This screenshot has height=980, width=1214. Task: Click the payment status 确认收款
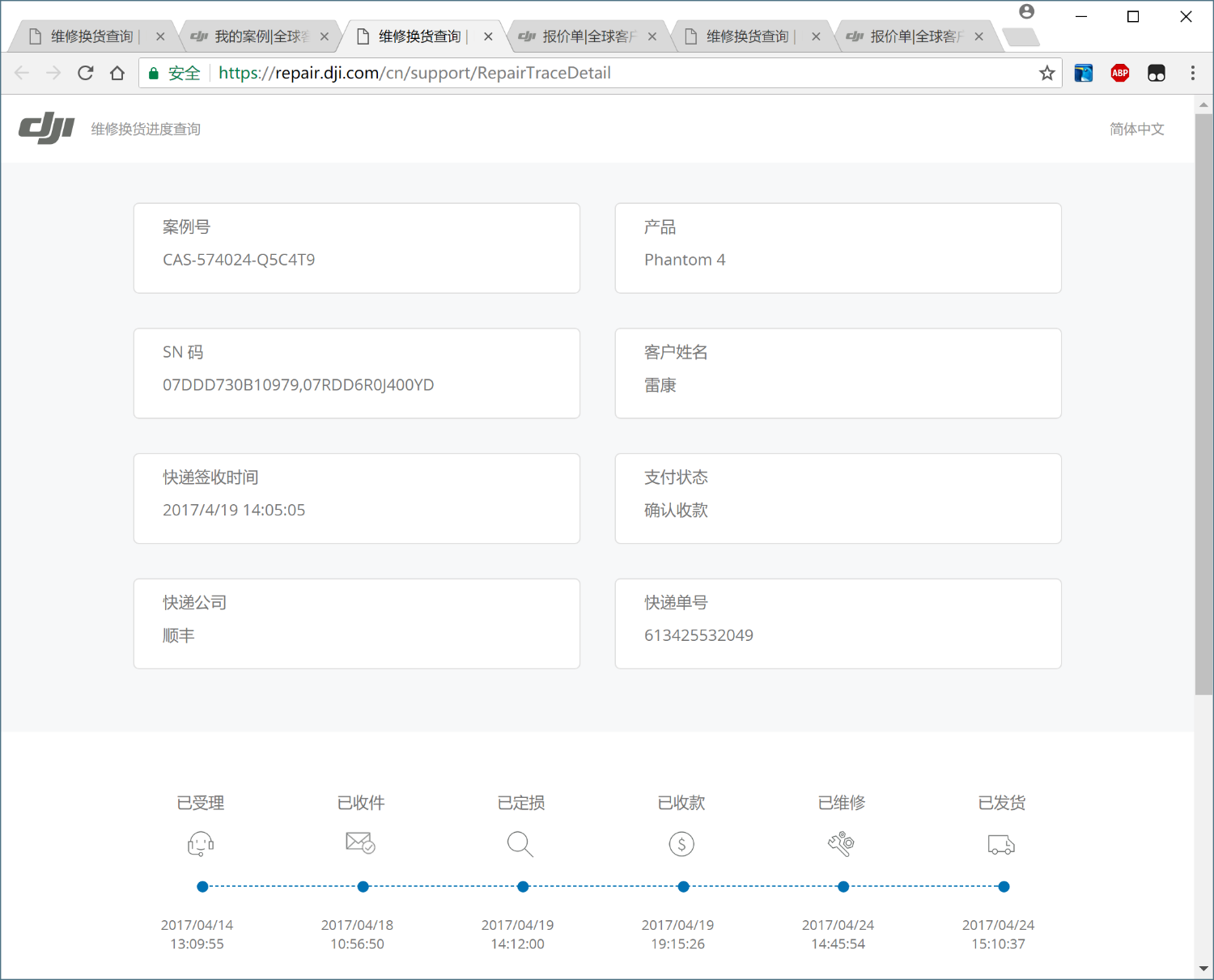[676, 510]
